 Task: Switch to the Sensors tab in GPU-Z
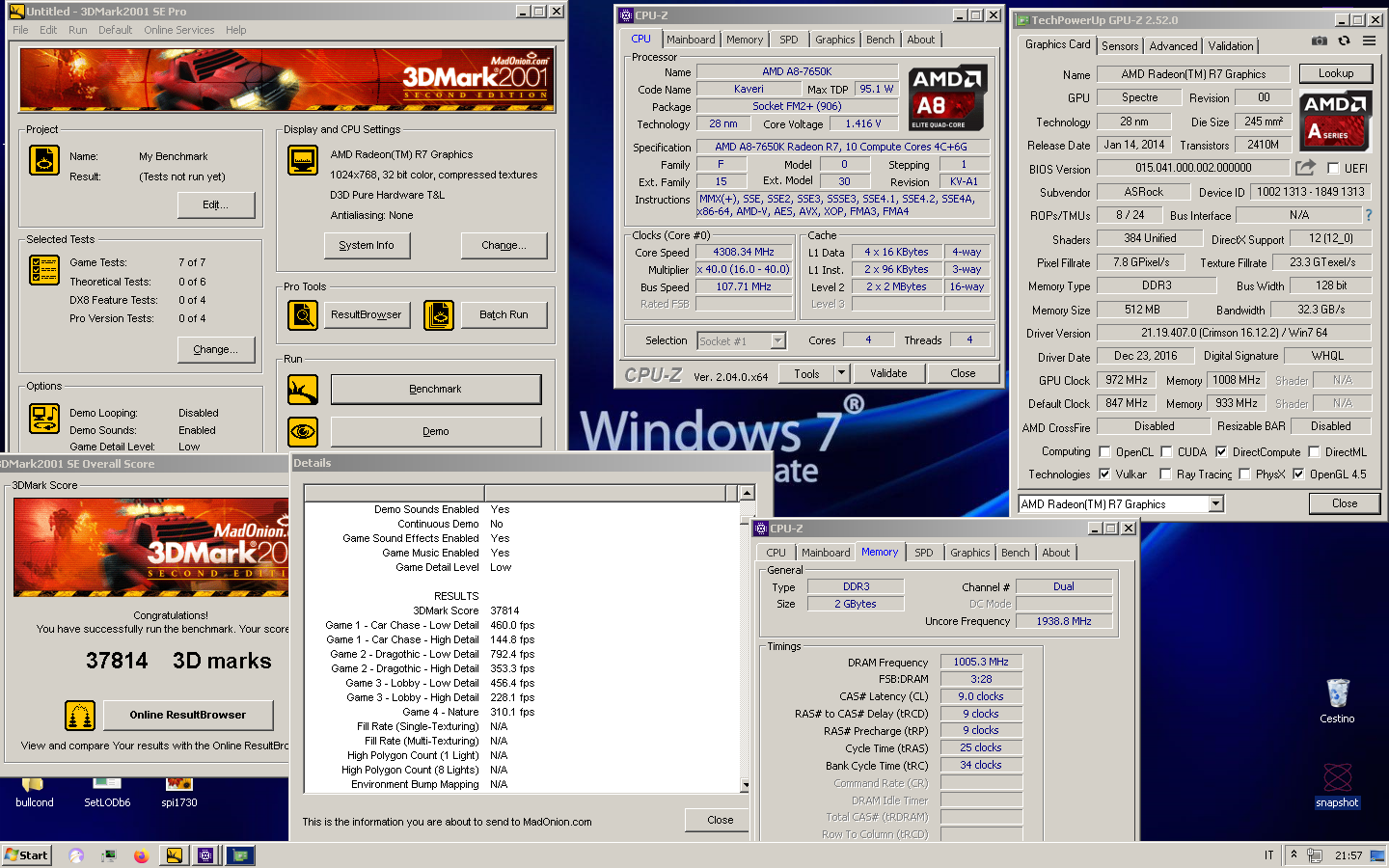(x=1120, y=45)
